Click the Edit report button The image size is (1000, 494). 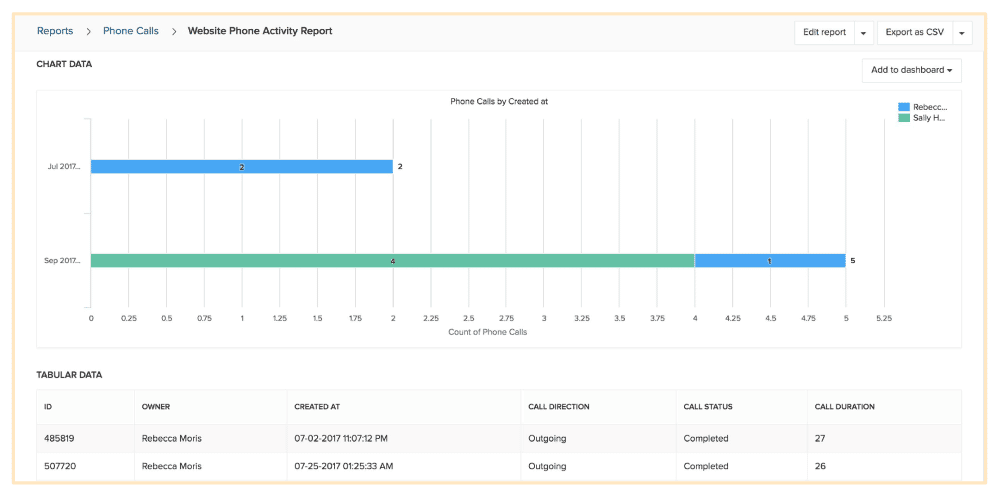click(x=825, y=32)
